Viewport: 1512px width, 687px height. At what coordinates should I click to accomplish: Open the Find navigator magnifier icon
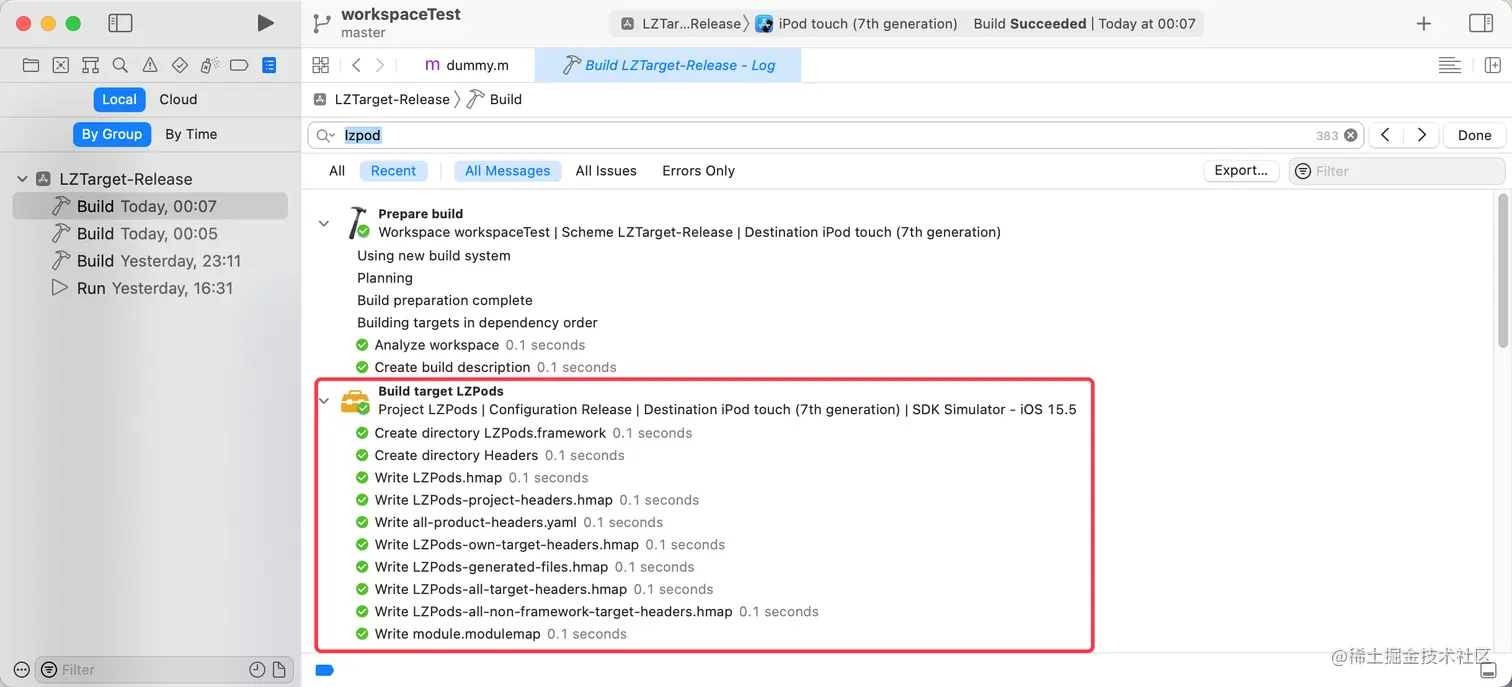(120, 65)
